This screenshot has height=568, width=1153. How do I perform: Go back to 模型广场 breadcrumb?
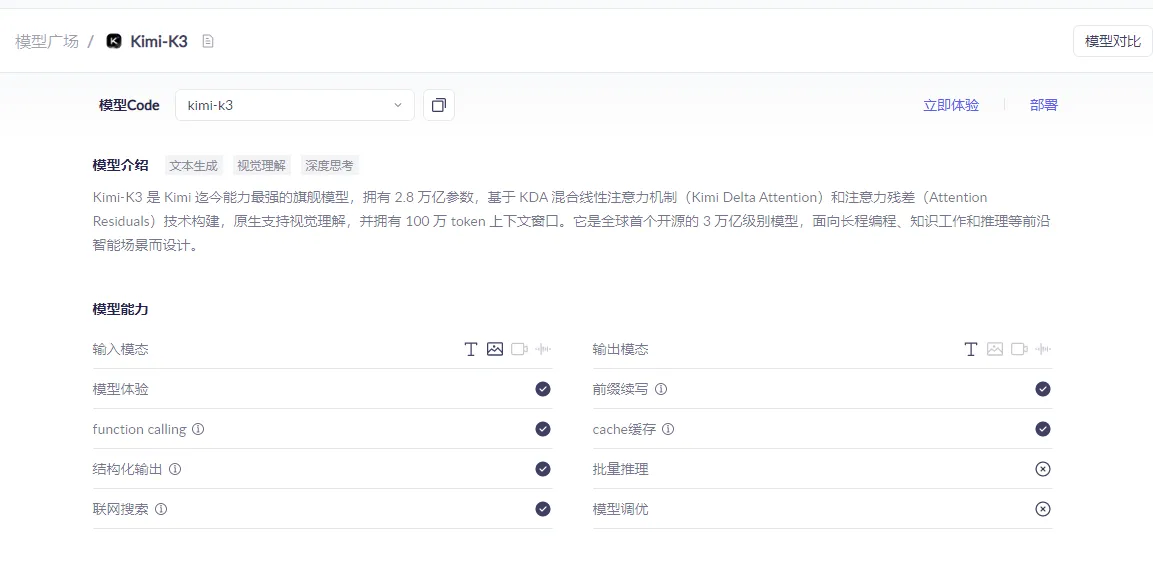tap(46, 41)
